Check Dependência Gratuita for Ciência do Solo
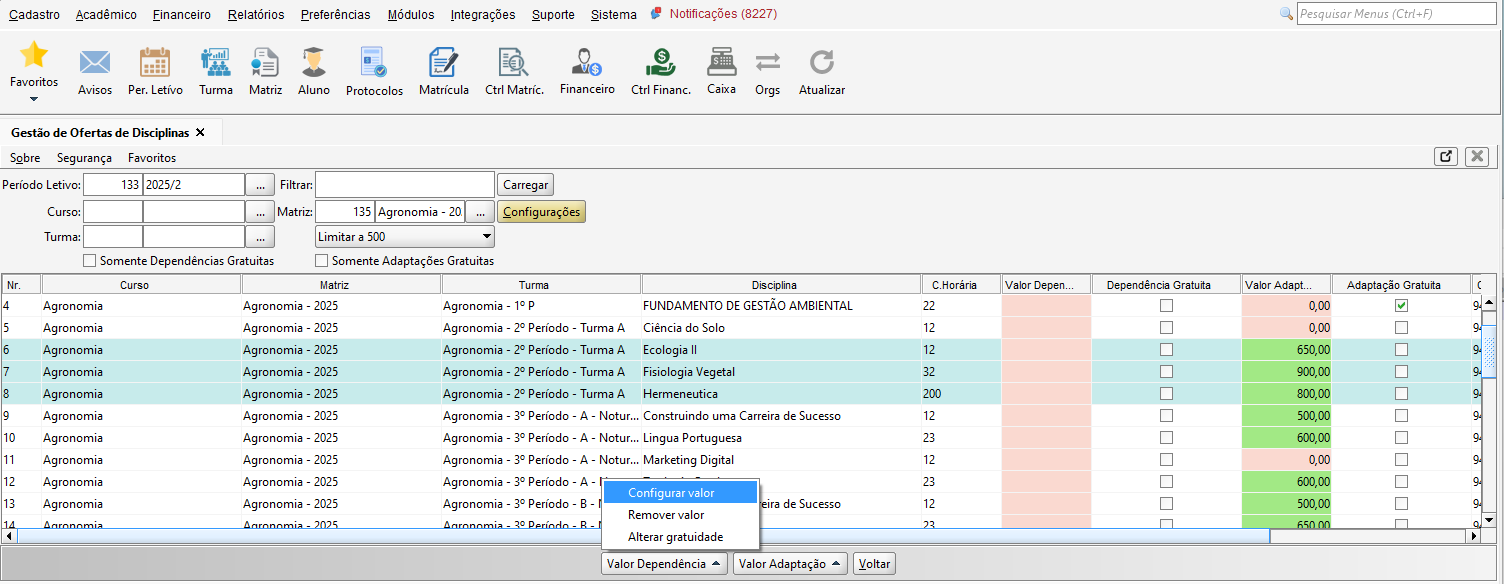1504x584 pixels. pyautogui.click(x=1166, y=328)
